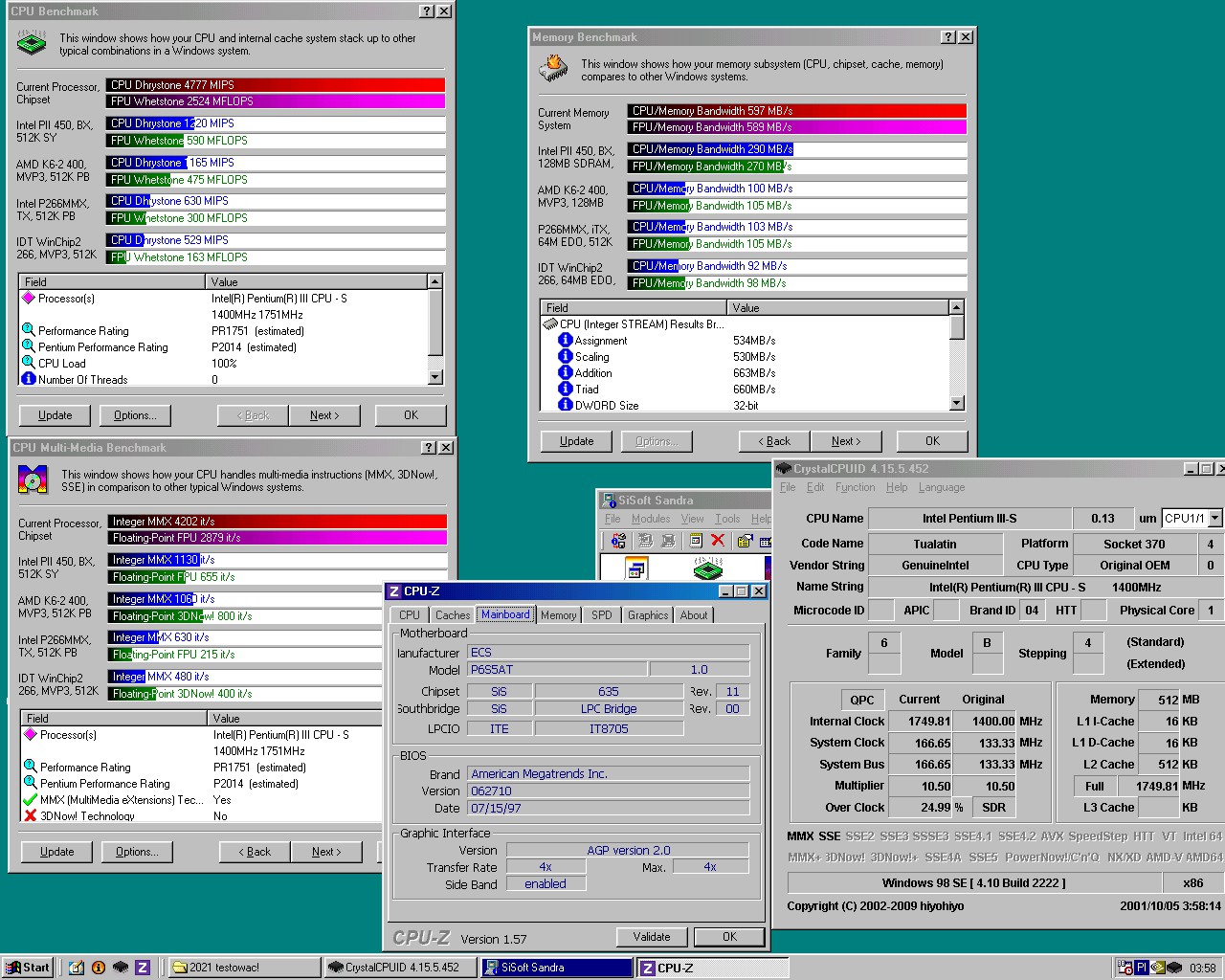The width and height of the screenshot is (1225, 980).
Task: Click Next in CPU Benchmark window
Action: [323, 415]
